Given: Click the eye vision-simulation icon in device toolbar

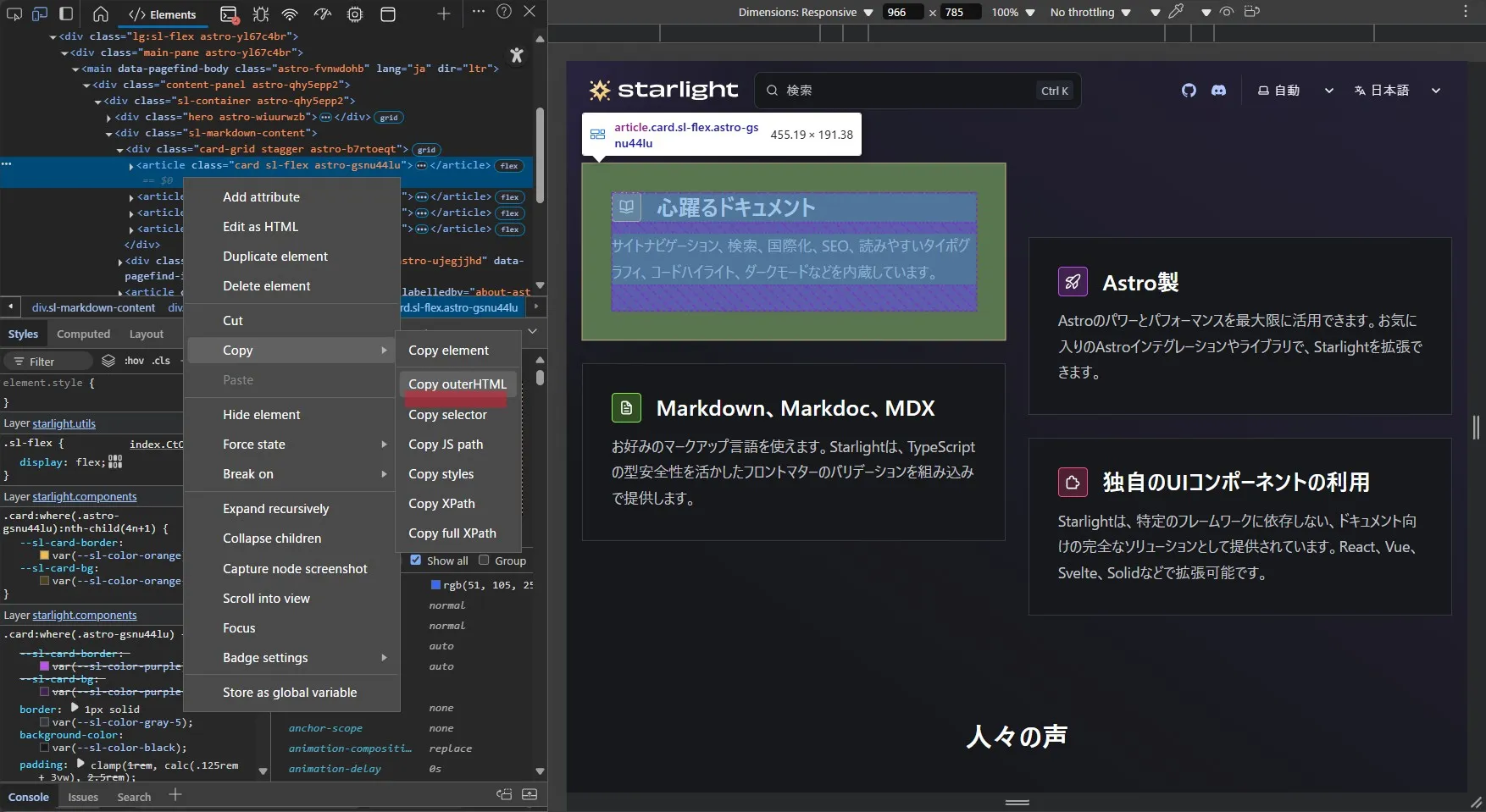Looking at the screenshot, I should tap(1226, 12).
